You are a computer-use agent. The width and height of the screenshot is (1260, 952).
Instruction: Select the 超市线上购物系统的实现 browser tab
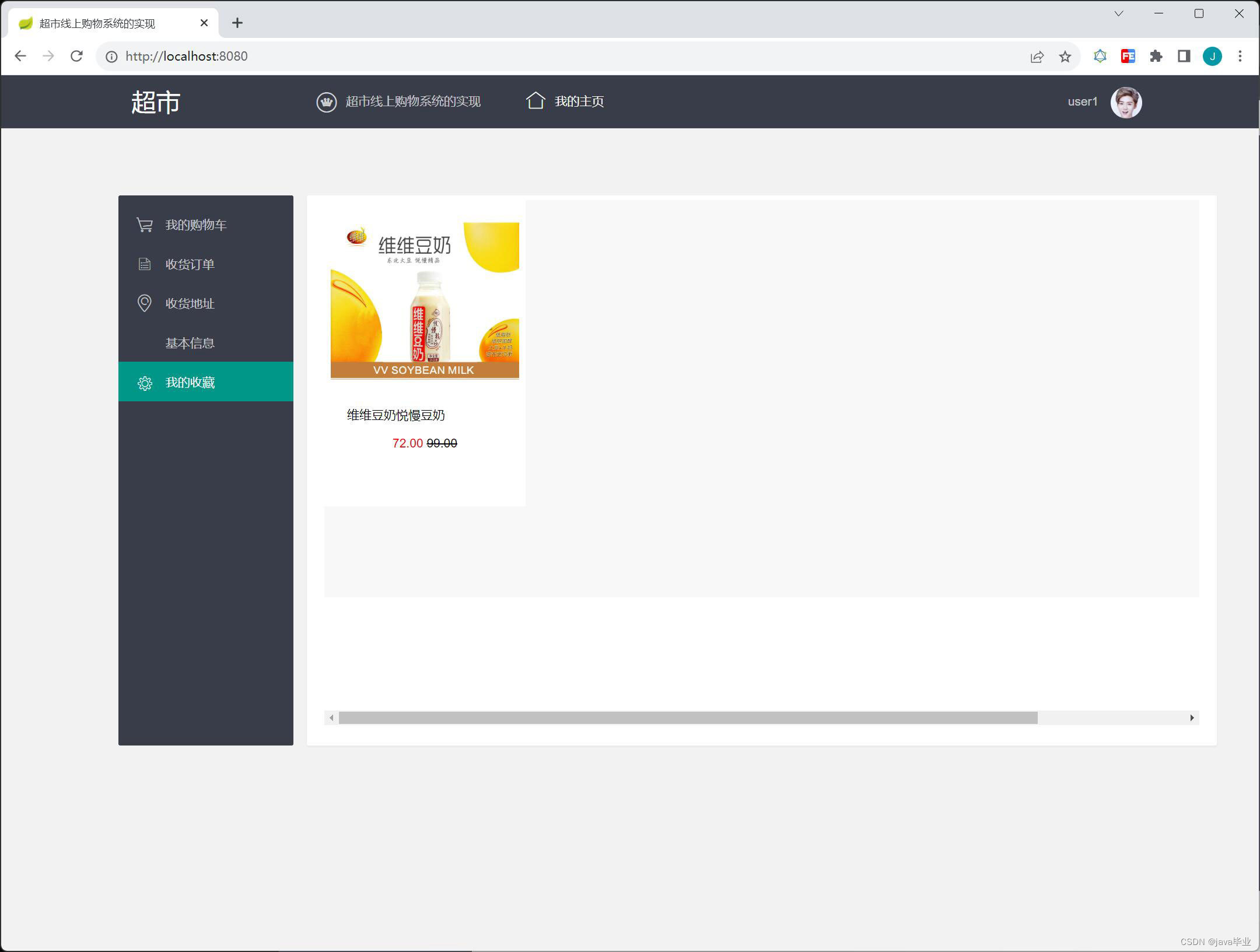click(x=114, y=23)
